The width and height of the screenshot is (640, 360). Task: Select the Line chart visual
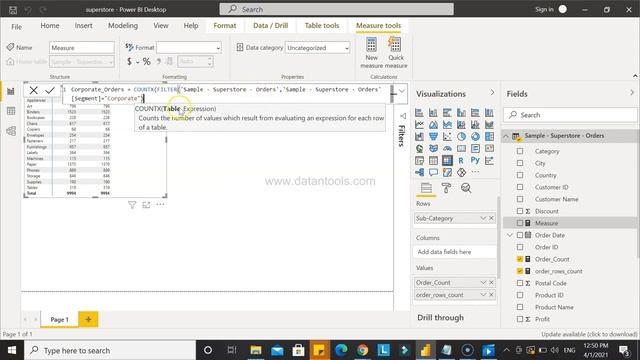point(419,124)
